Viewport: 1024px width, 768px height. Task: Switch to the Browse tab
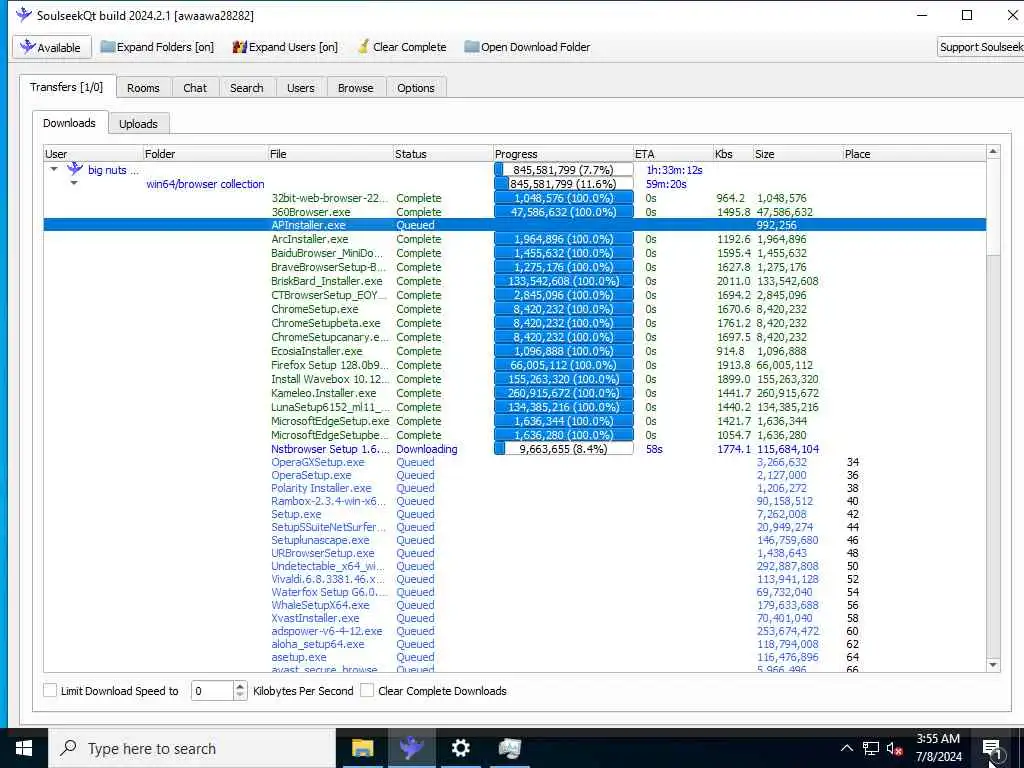(355, 88)
